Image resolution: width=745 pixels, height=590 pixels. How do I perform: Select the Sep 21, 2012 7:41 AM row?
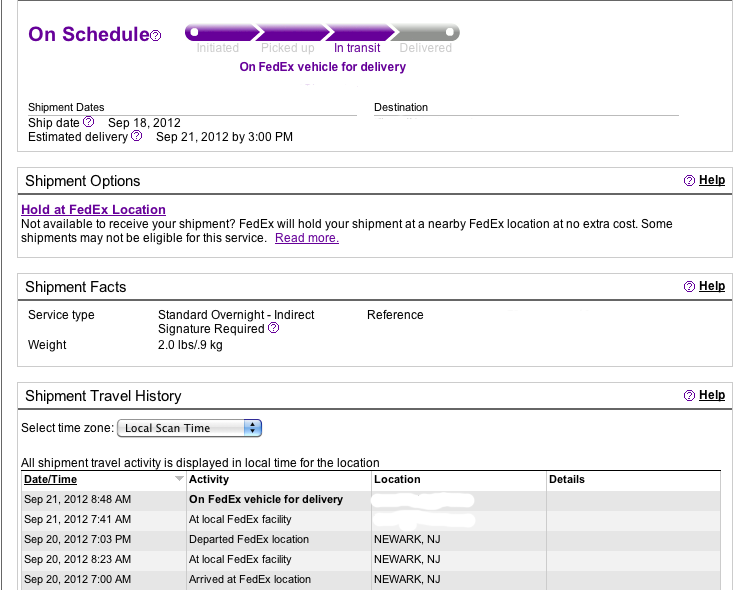click(371, 519)
